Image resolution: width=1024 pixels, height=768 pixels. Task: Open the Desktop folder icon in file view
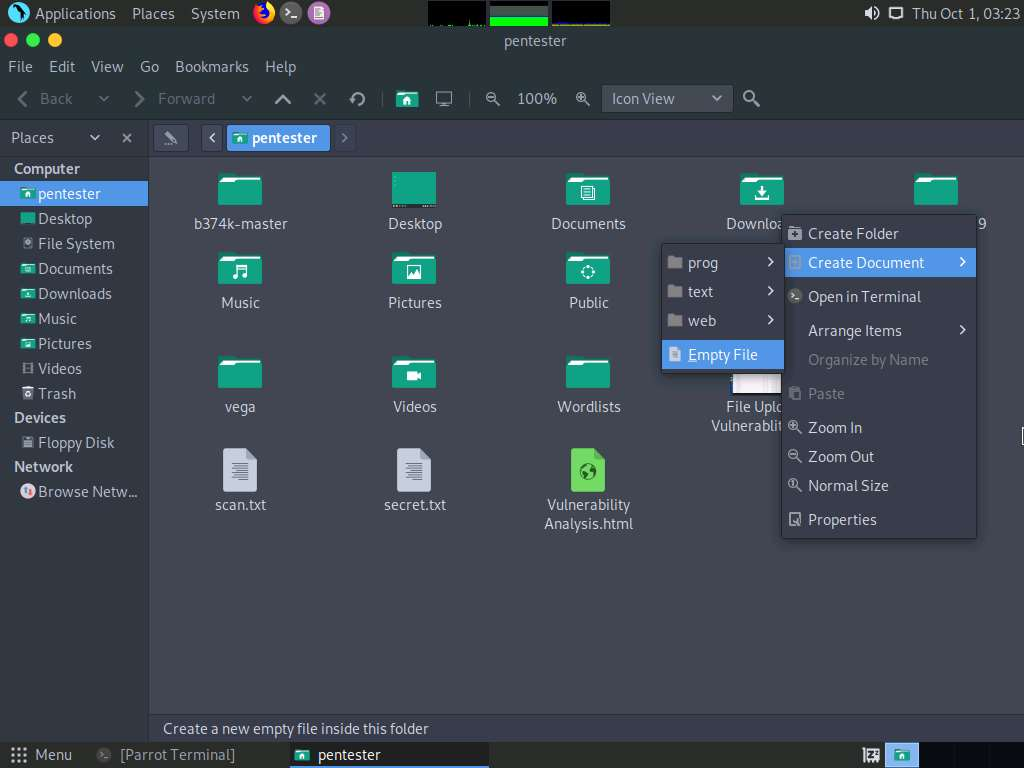click(414, 190)
